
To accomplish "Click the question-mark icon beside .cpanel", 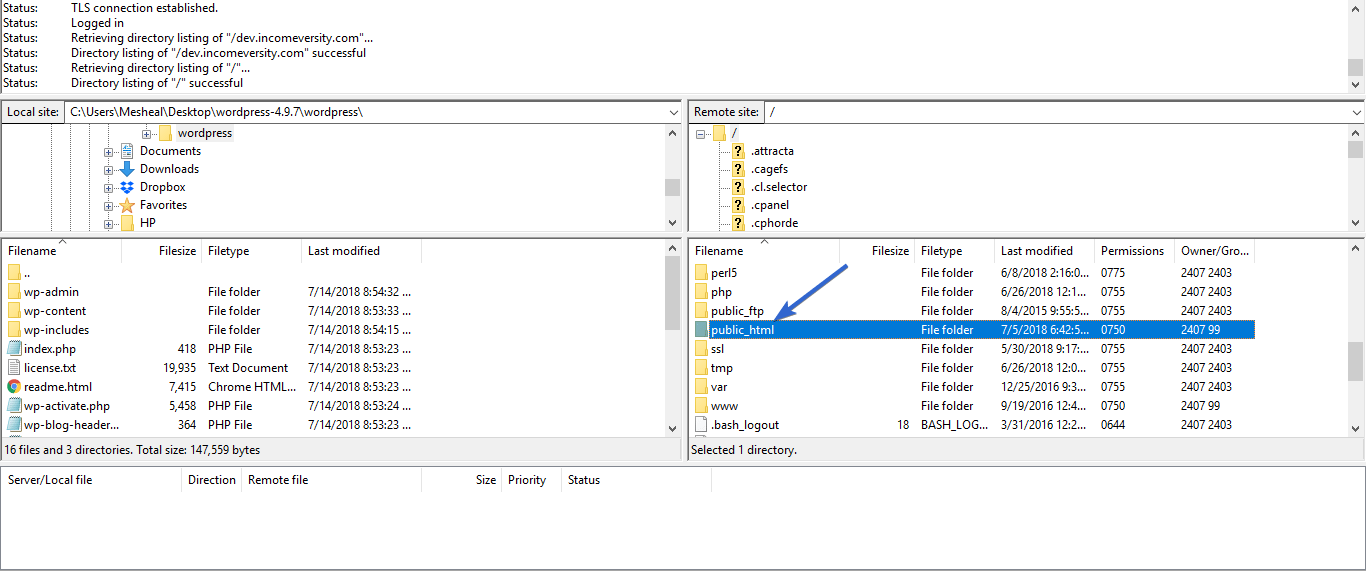I will [x=738, y=205].
